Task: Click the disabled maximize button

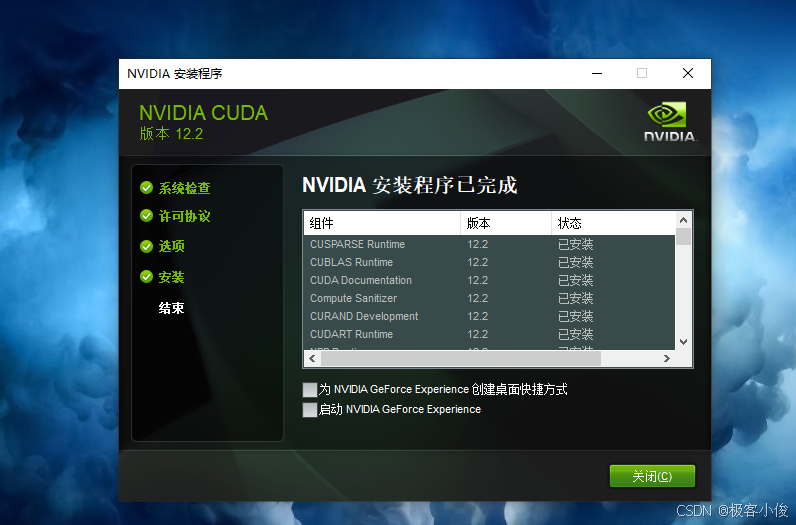Action: (x=642, y=74)
